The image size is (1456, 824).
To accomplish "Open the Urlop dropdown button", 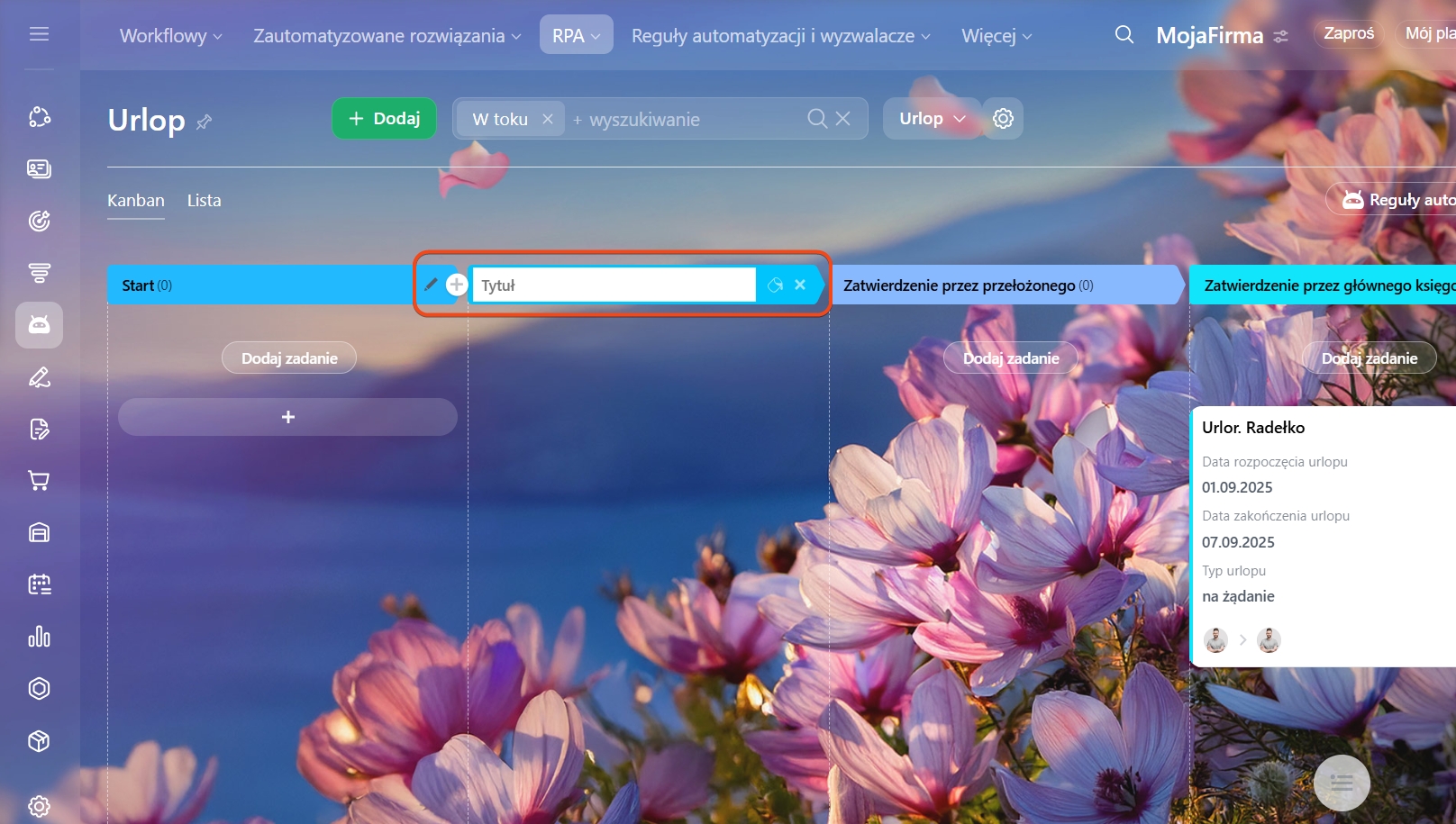I will click(x=933, y=118).
